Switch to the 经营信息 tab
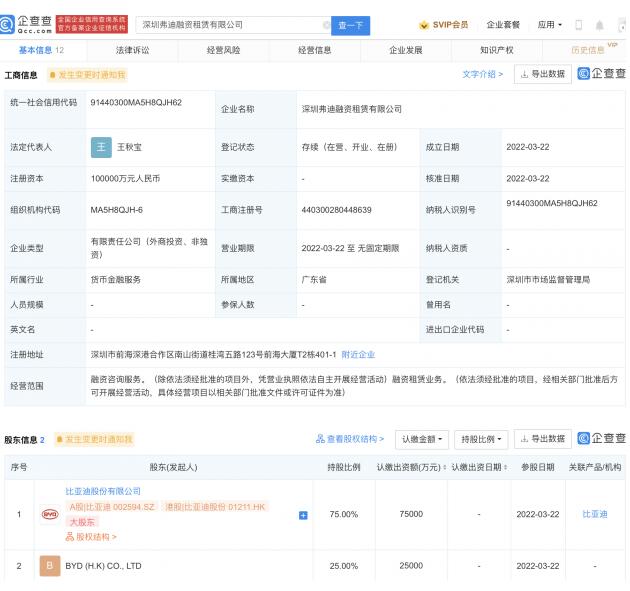This screenshot has width=630, height=591. point(315,50)
